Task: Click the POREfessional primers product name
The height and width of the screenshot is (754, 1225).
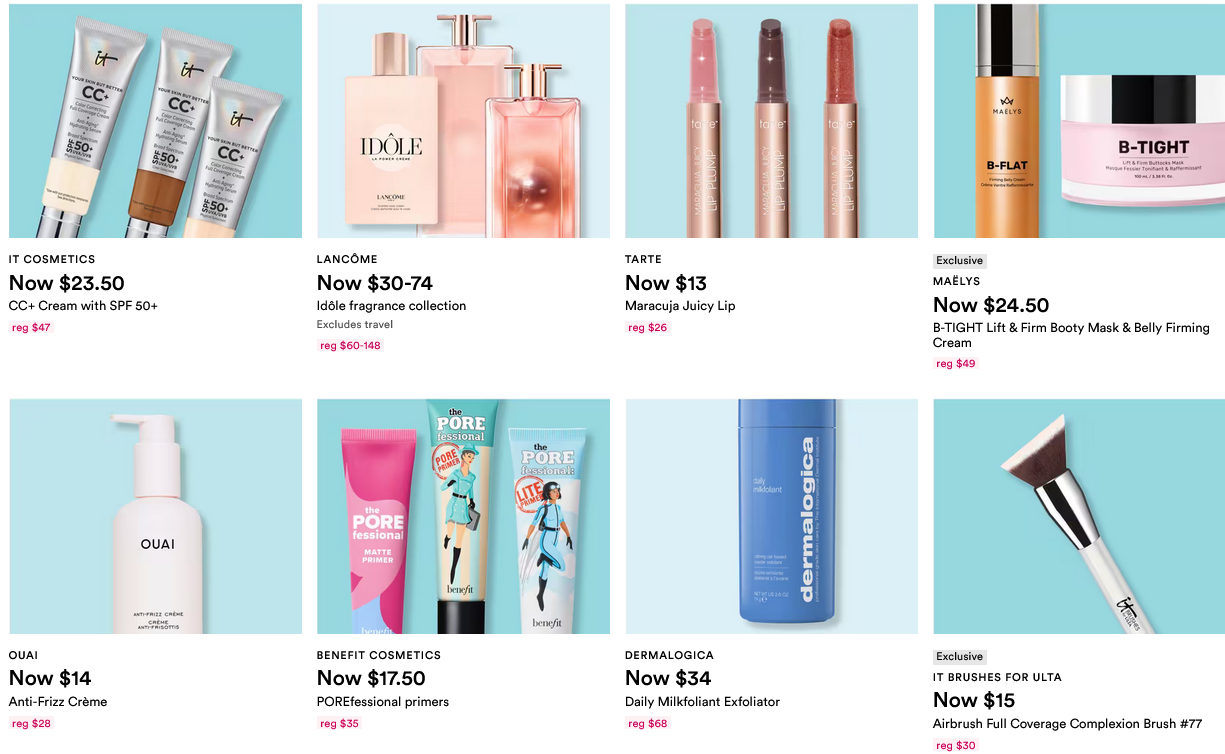Action: (x=383, y=702)
